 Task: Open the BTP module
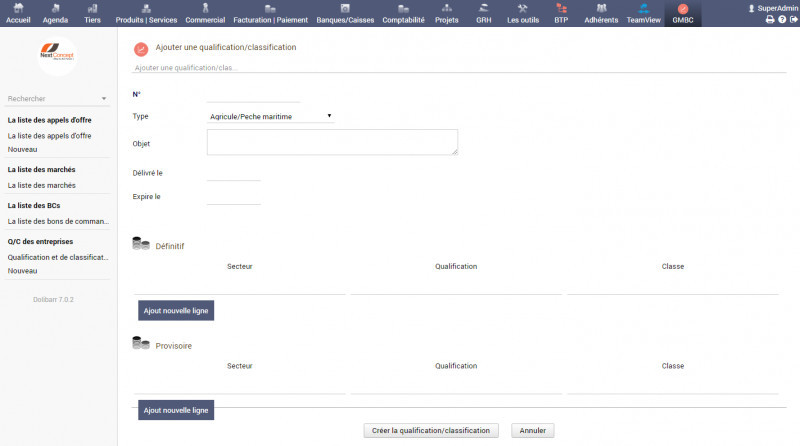click(561, 14)
